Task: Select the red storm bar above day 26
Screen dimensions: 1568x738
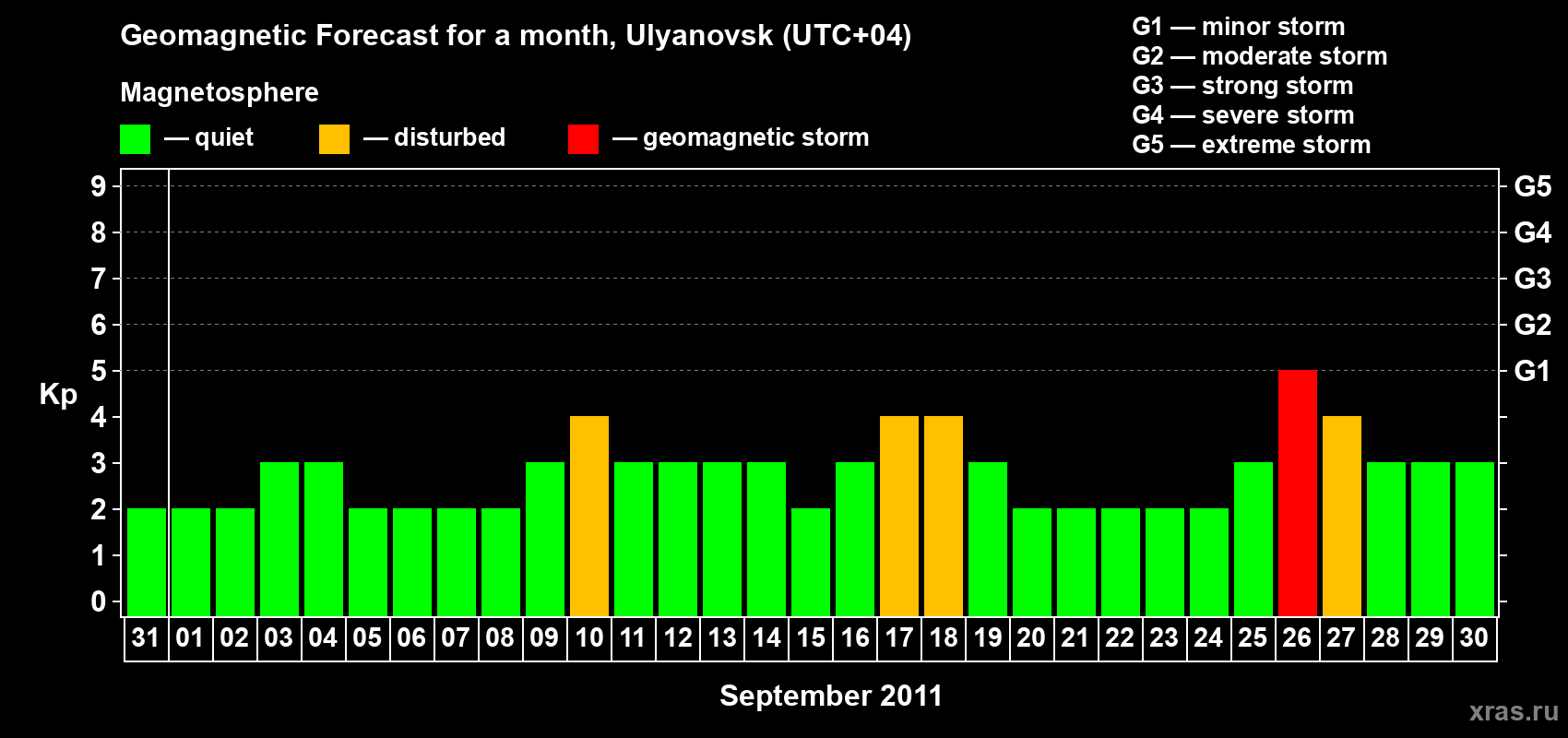Action: (x=1298, y=493)
